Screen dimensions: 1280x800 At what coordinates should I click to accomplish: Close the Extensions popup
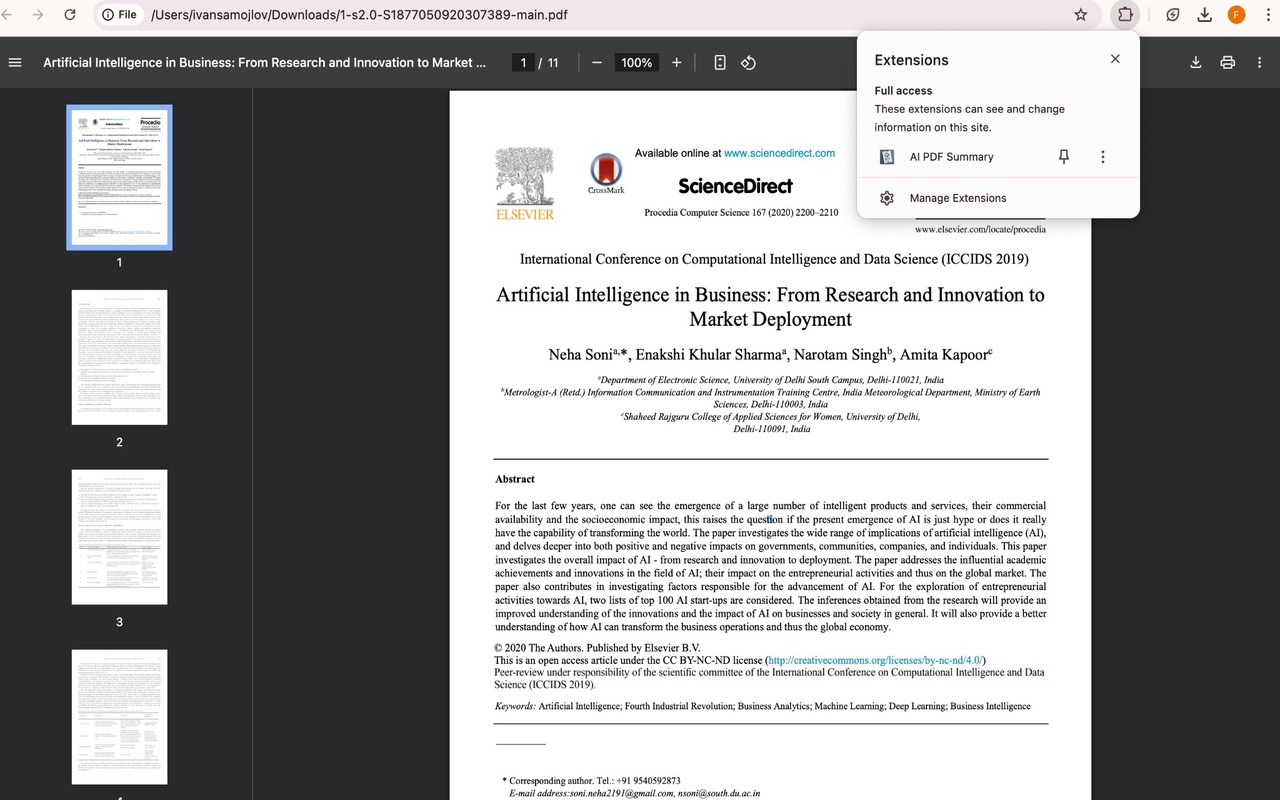tap(1115, 59)
